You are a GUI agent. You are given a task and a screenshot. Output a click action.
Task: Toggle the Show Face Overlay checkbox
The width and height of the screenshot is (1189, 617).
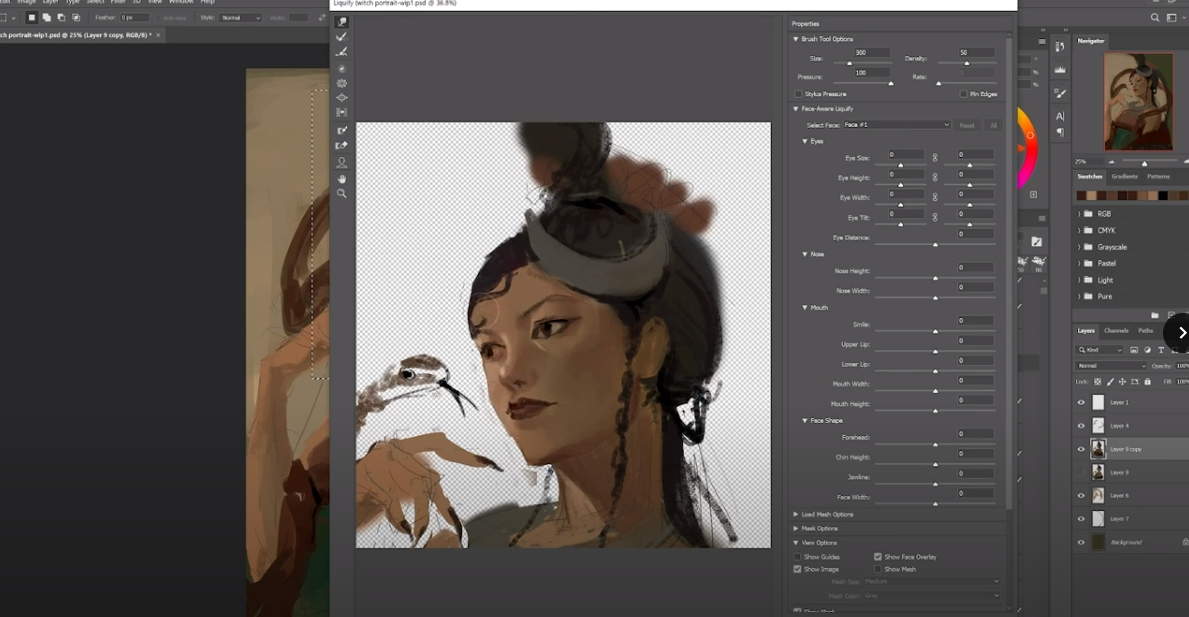coord(877,557)
